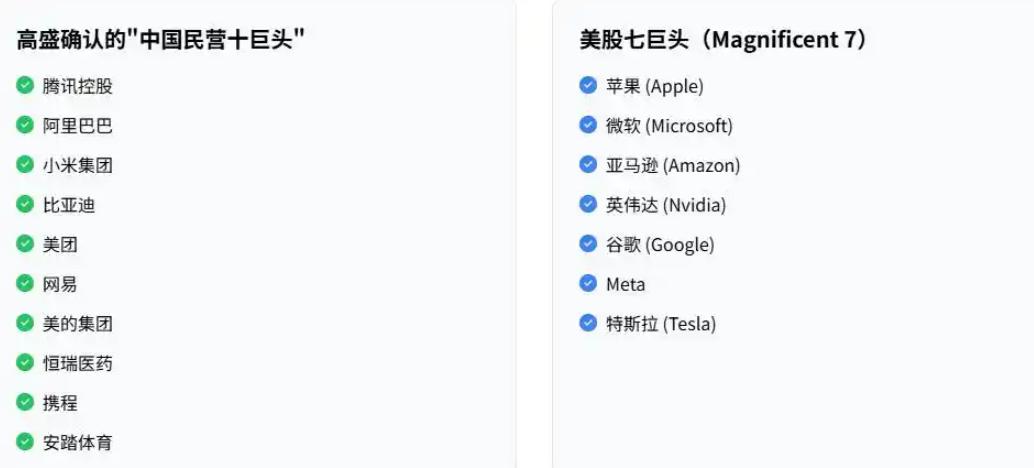
Task: Click the 高盛确认的"中国民营十巨头" heading
Action: [x=161, y=40]
